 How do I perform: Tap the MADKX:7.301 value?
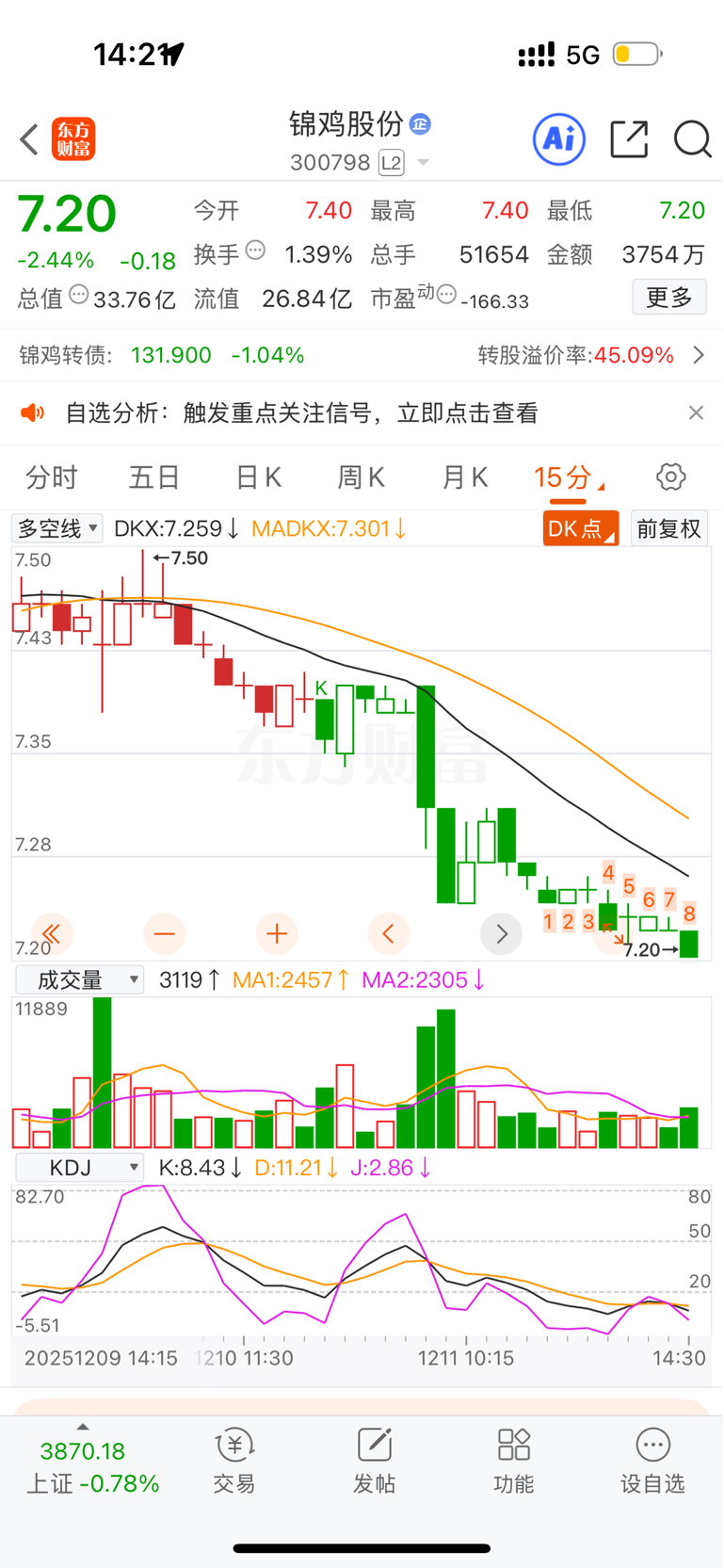click(329, 528)
